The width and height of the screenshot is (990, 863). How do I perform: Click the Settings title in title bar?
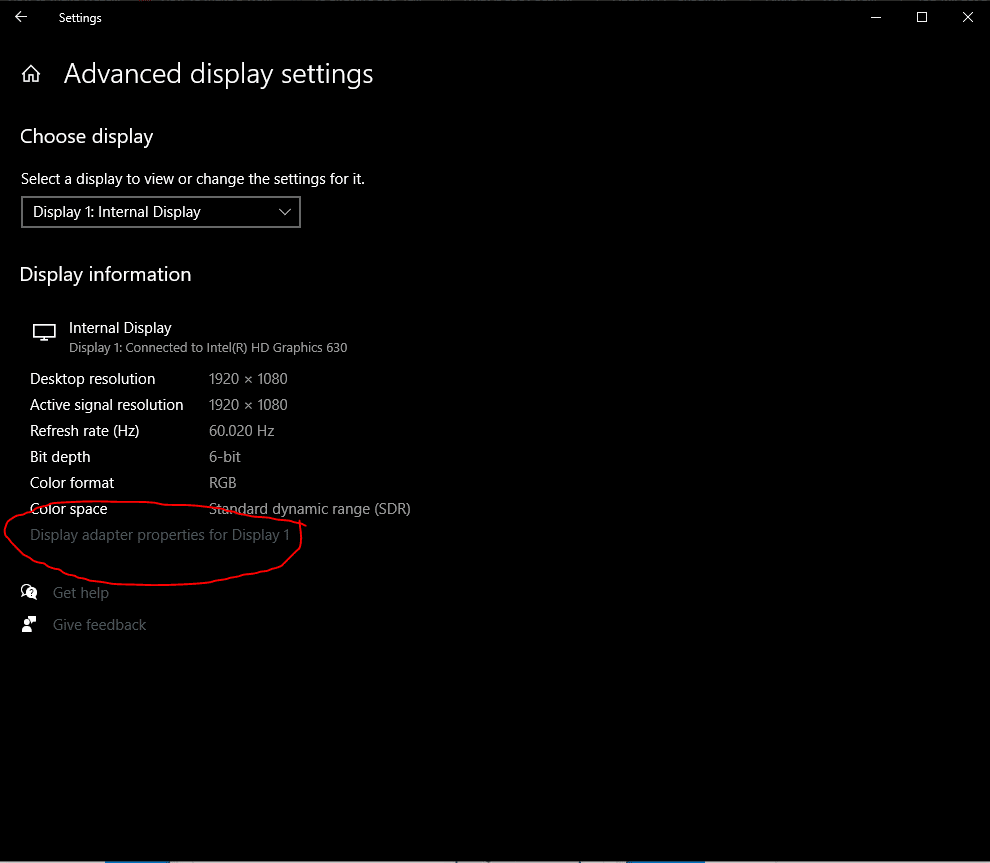pyautogui.click(x=80, y=18)
